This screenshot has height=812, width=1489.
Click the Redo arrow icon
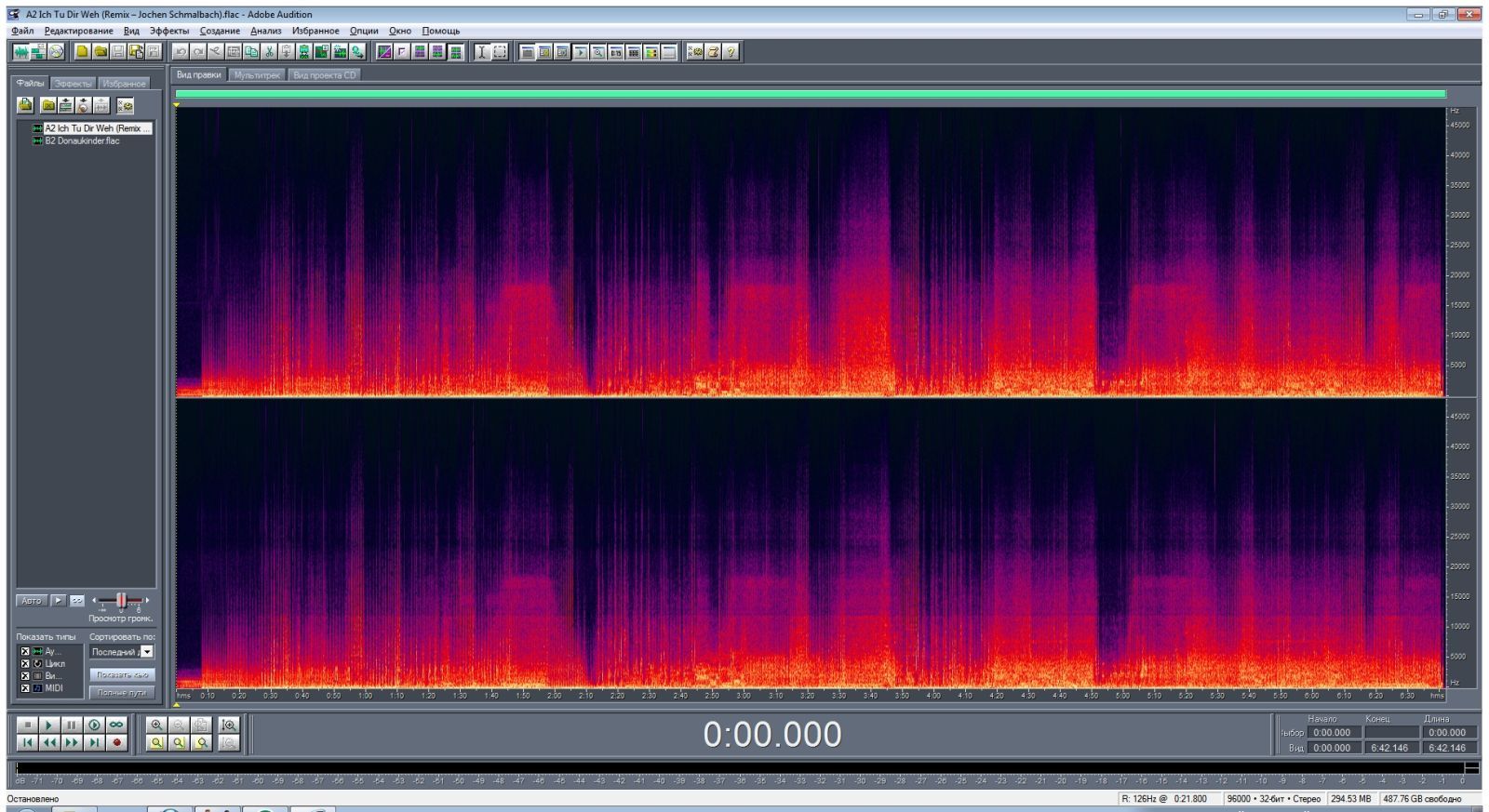[x=198, y=51]
